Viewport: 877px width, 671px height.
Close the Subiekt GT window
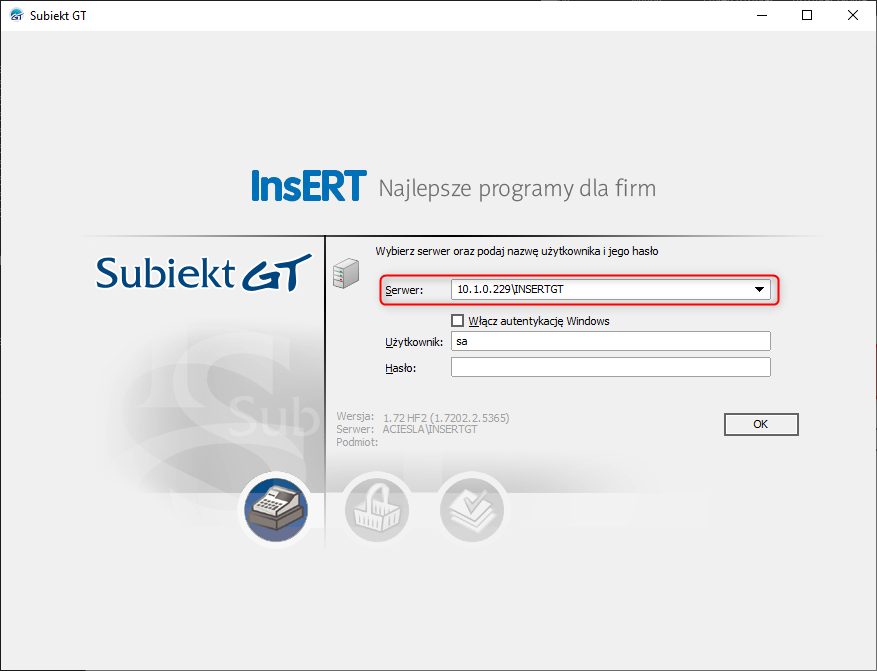[853, 15]
